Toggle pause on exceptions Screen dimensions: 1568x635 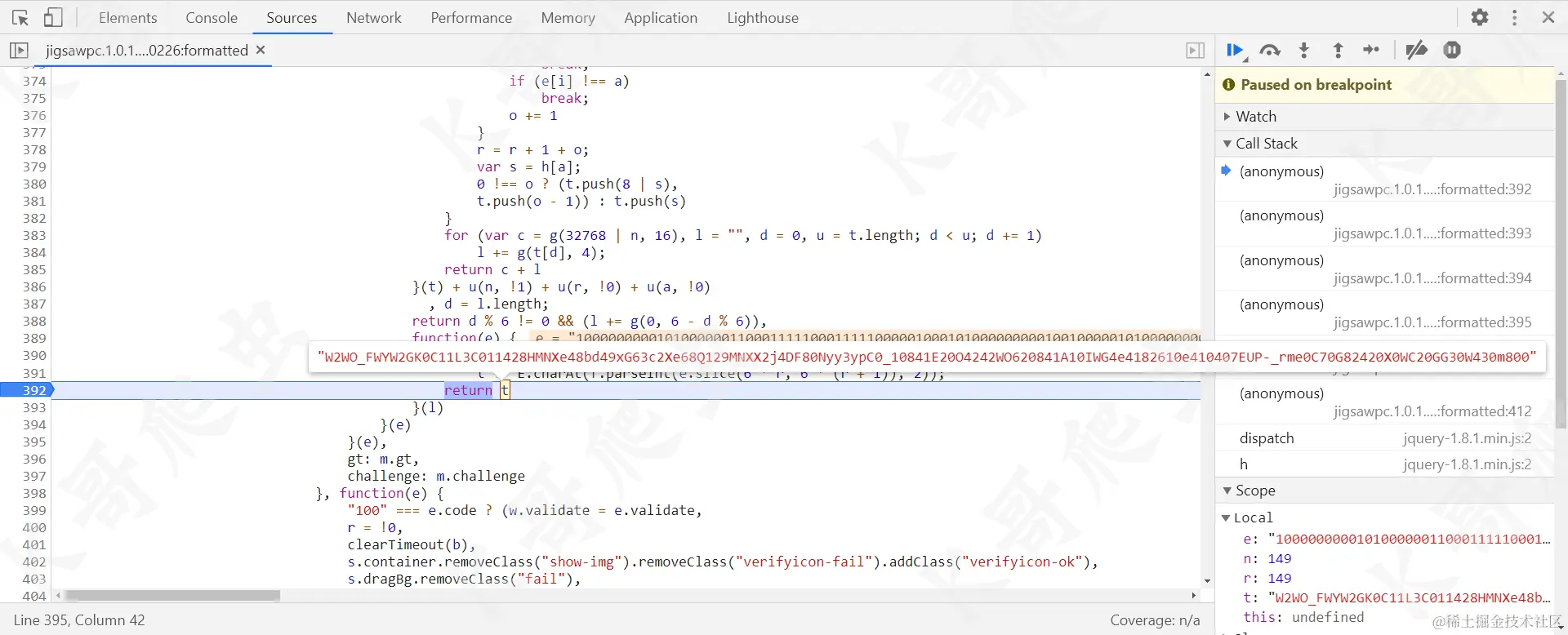pyautogui.click(x=1452, y=50)
